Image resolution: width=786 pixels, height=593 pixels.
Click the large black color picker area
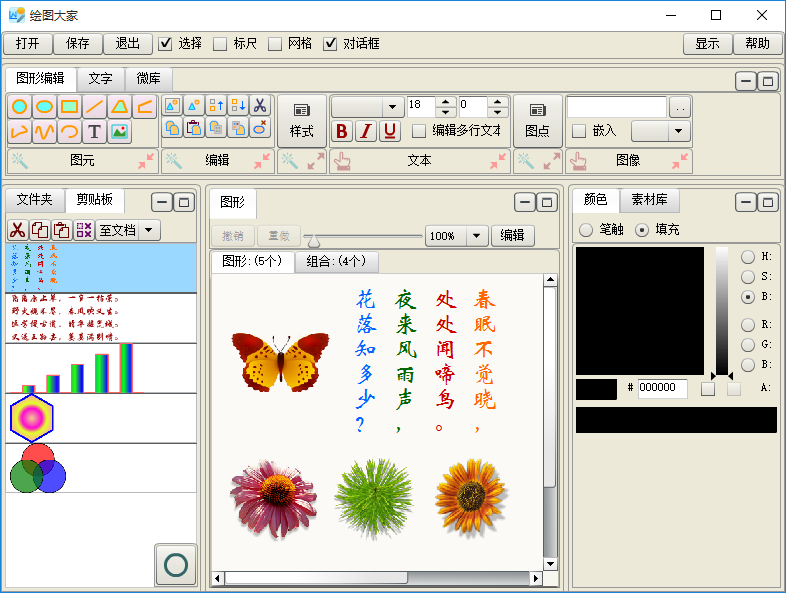click(640, 311)
